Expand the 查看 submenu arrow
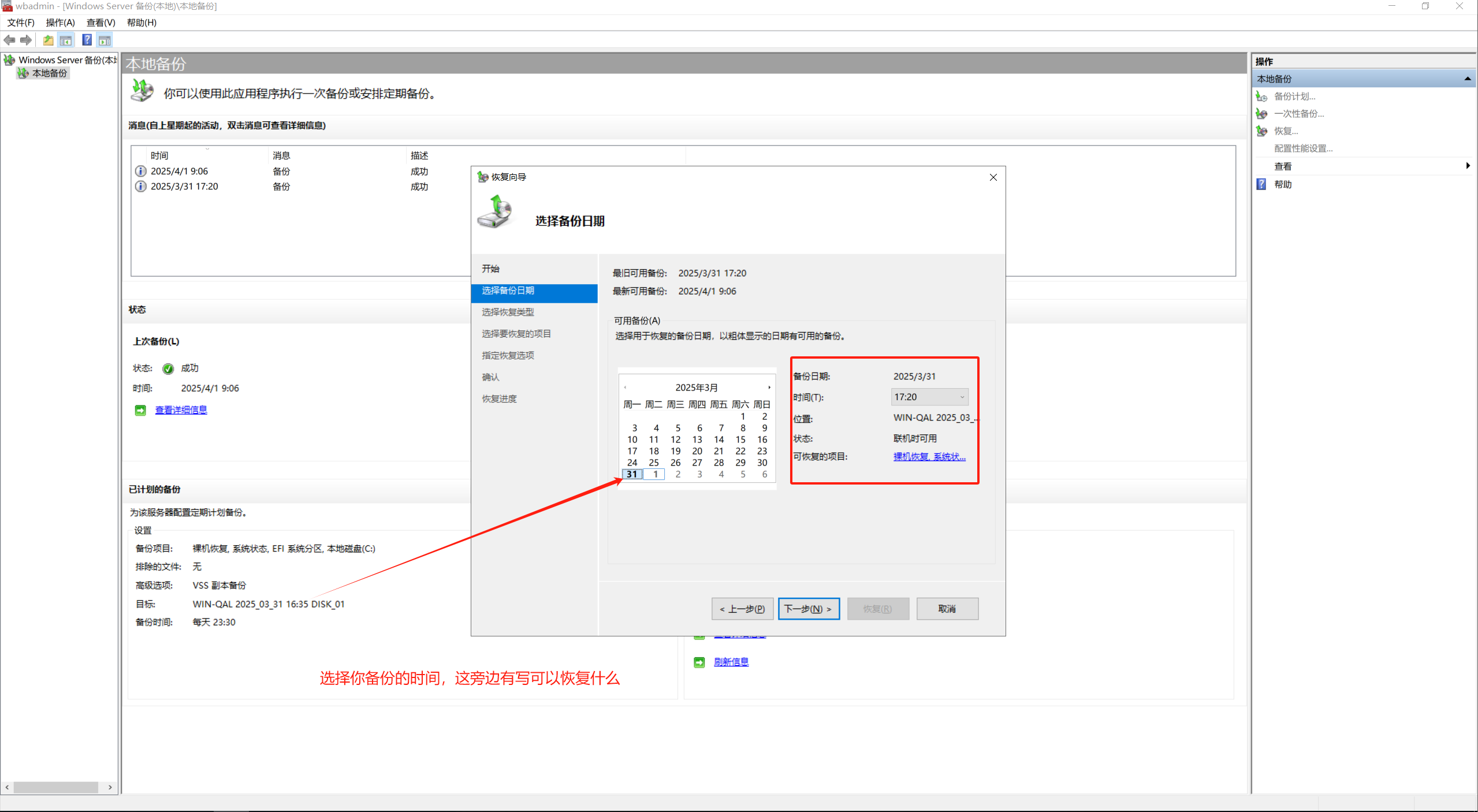Image resolution: width=1478 pixels, height=812 pixels. [x=1468, y=166]
